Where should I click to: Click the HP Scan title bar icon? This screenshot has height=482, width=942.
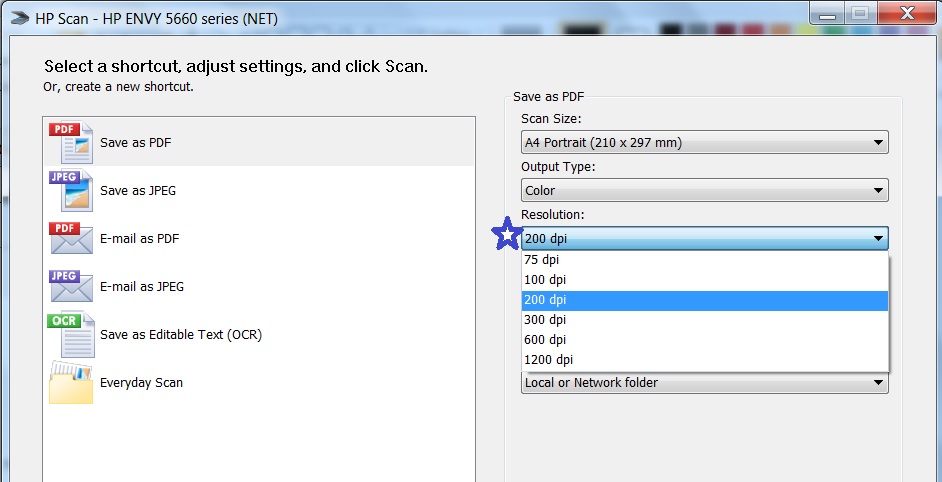coord(19,19)
